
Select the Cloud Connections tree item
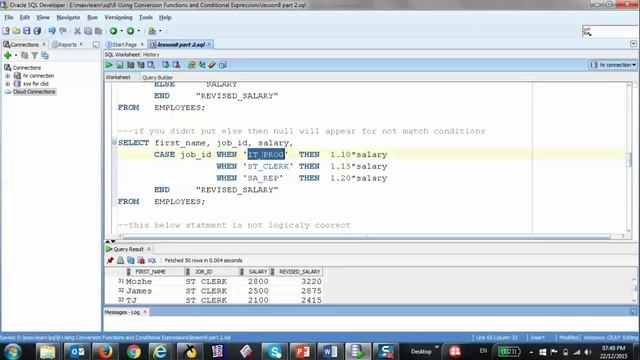pyautogui.click(x=34, y=92)
